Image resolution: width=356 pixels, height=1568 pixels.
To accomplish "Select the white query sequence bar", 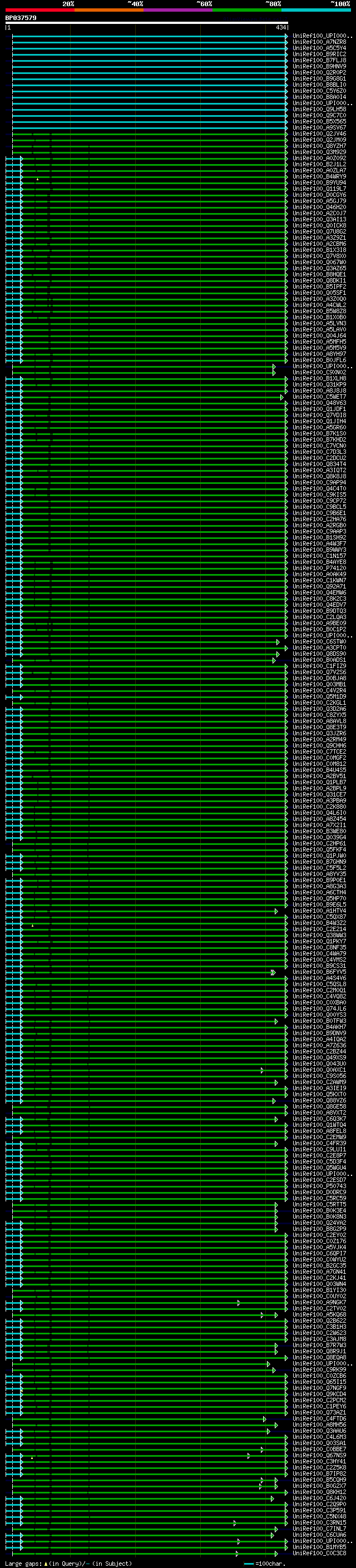I will pyautogui.click(x=147, y=22).
